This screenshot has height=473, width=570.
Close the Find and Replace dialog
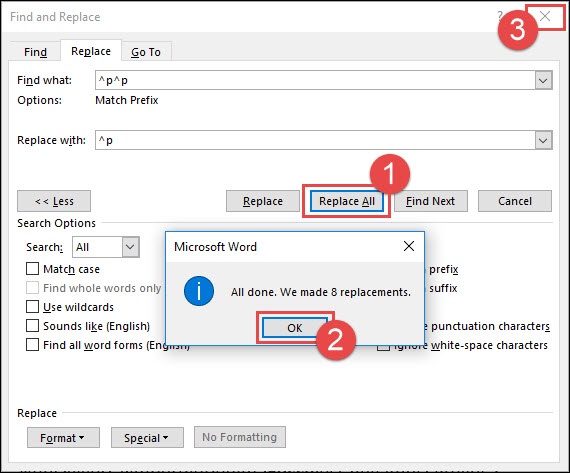click(x=545, y=16)
